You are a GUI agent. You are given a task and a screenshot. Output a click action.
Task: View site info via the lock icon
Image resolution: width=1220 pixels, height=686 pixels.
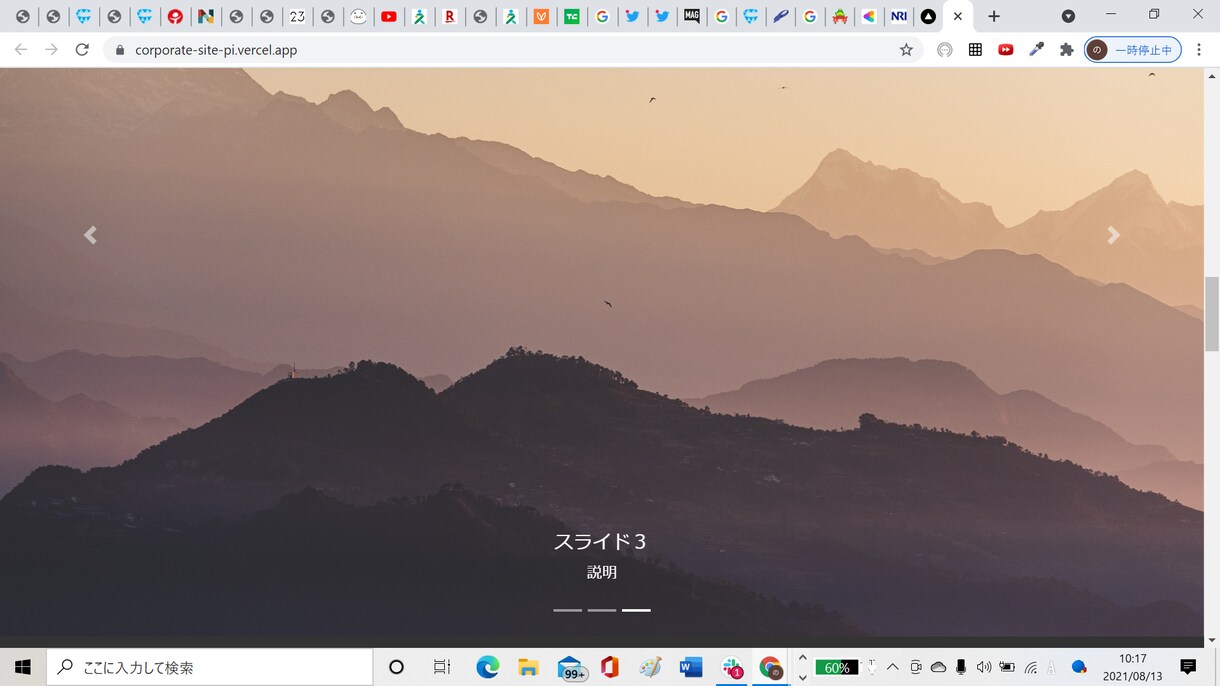point(120,50)
